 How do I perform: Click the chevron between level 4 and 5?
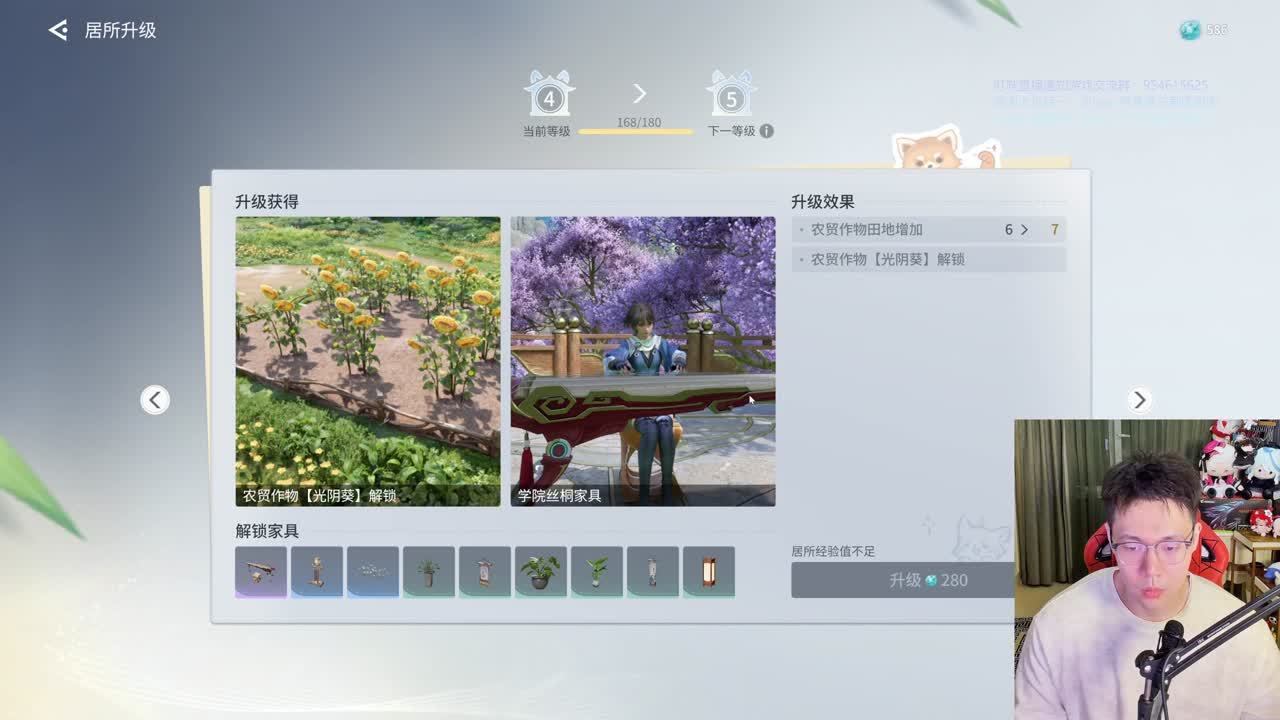(x=640, y=94)
